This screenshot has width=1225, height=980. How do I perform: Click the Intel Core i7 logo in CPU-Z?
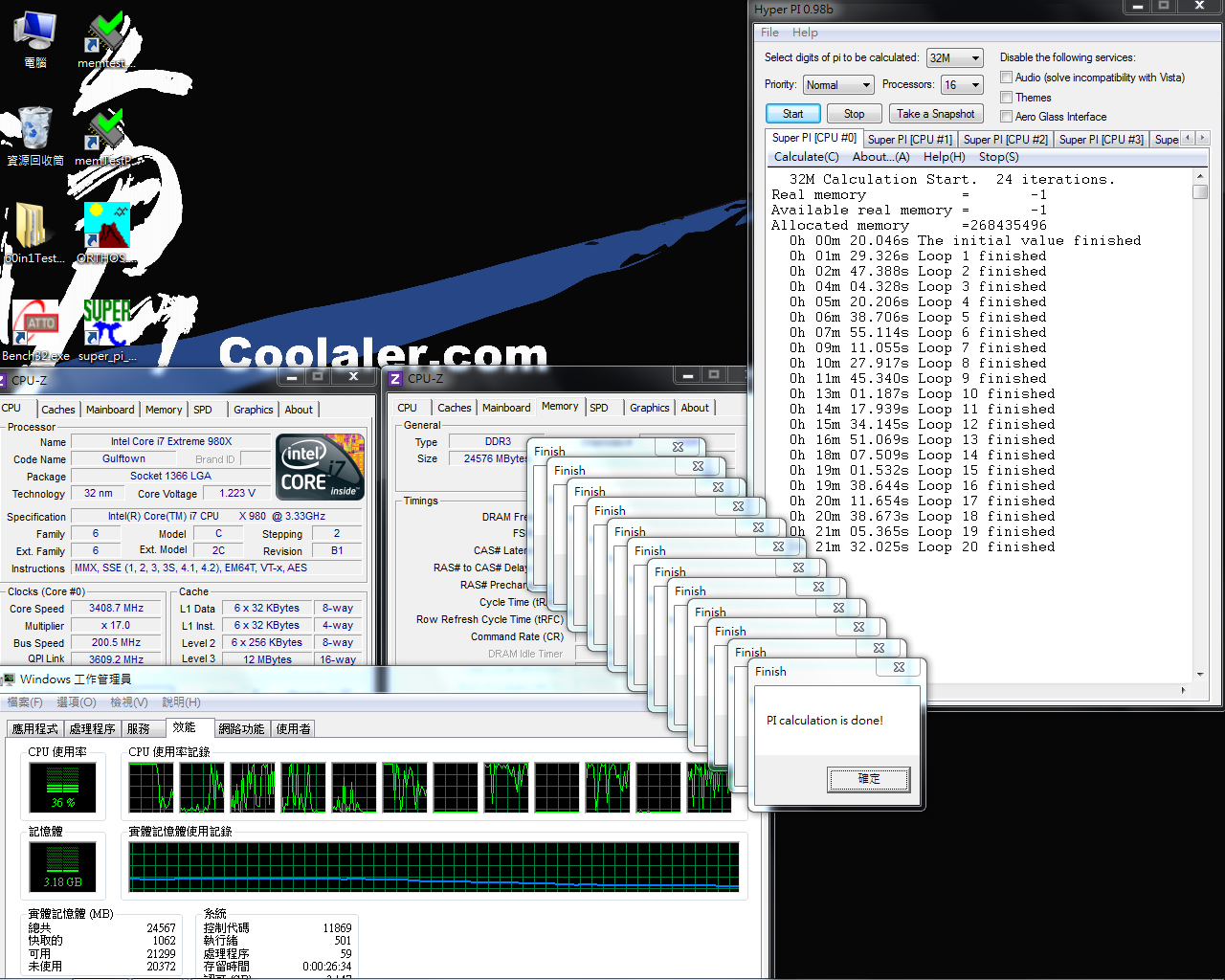coord(321,467)
